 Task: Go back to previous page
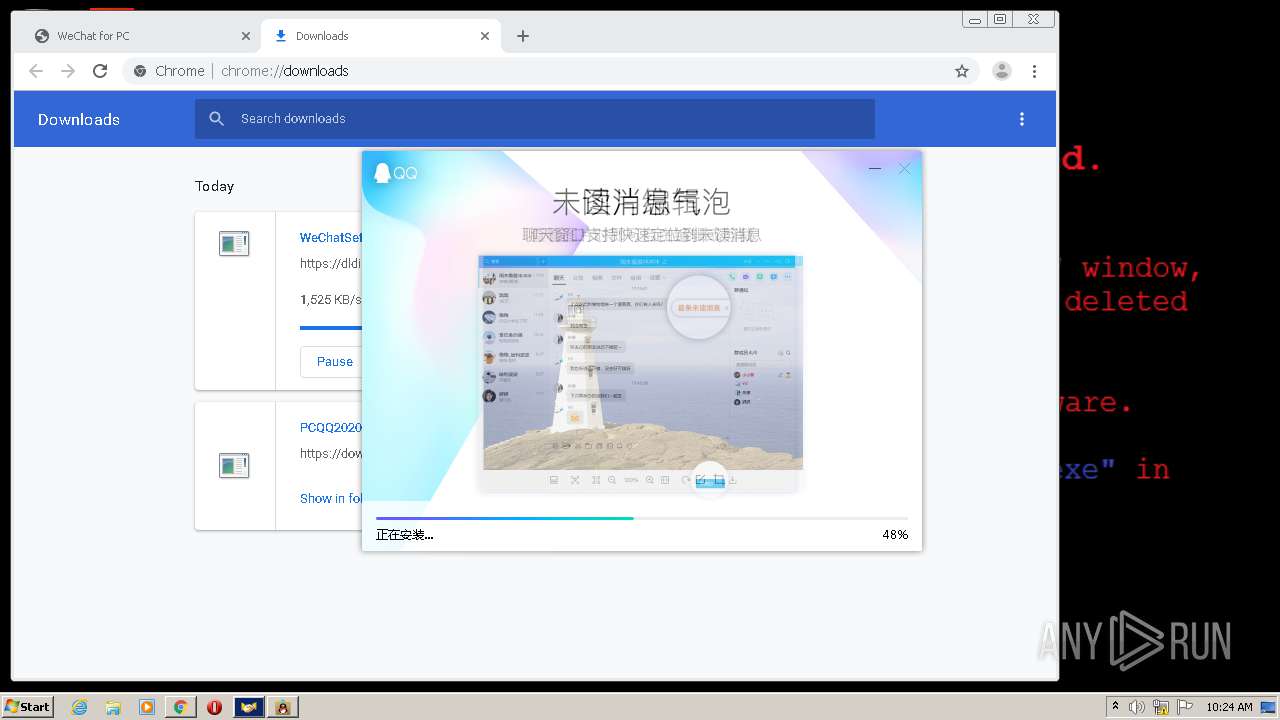pos(36,71)
